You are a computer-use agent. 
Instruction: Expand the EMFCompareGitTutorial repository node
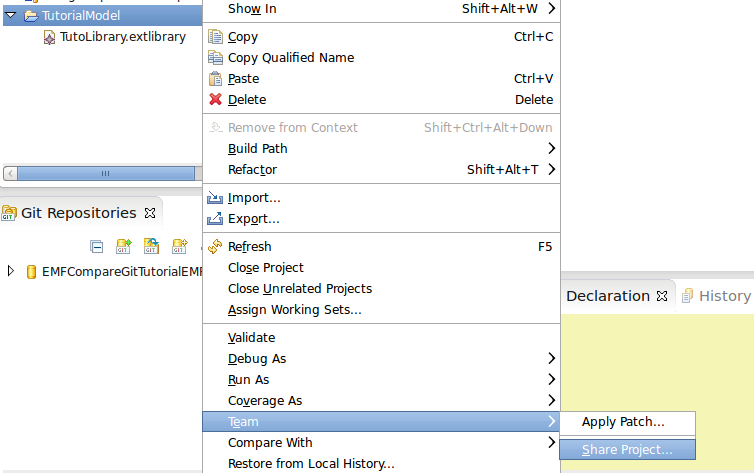[11, 271]
